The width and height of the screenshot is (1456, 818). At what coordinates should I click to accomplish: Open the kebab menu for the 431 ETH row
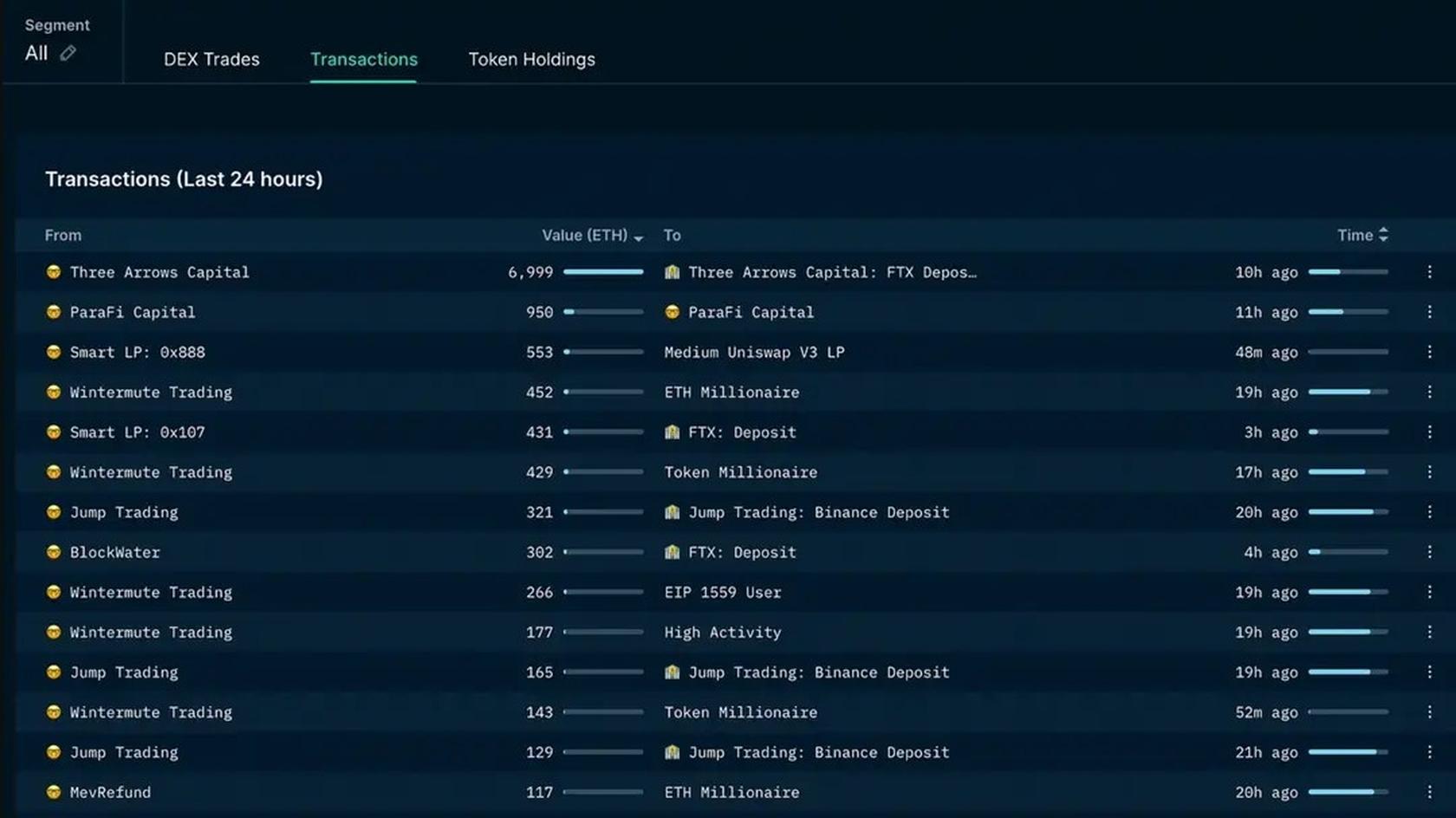(1429, 432)
